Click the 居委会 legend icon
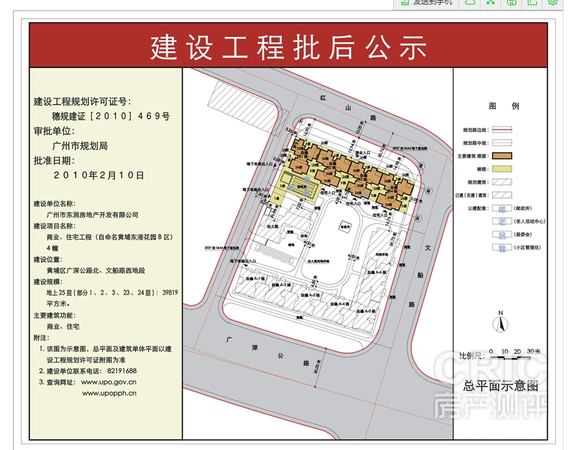The width and height of the screenshot is (579, 450). tap(502, 234)
